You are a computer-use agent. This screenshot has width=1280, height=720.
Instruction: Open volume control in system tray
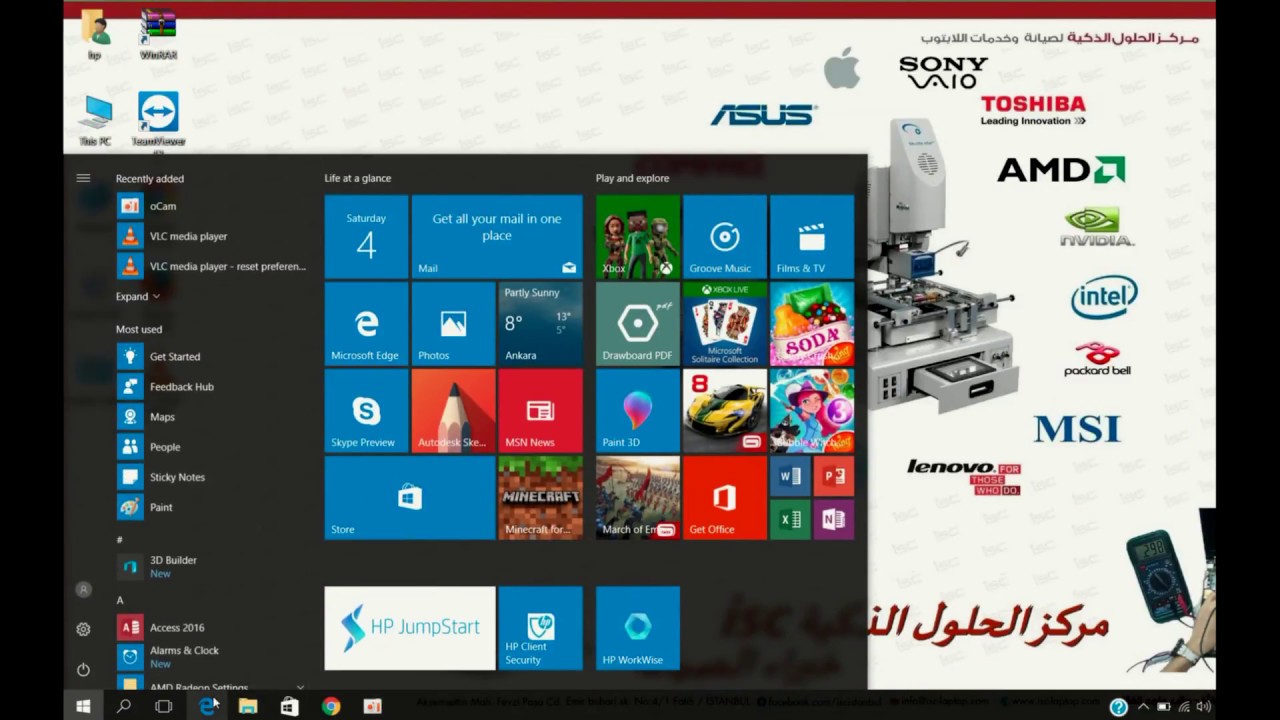pos(1203,706)
